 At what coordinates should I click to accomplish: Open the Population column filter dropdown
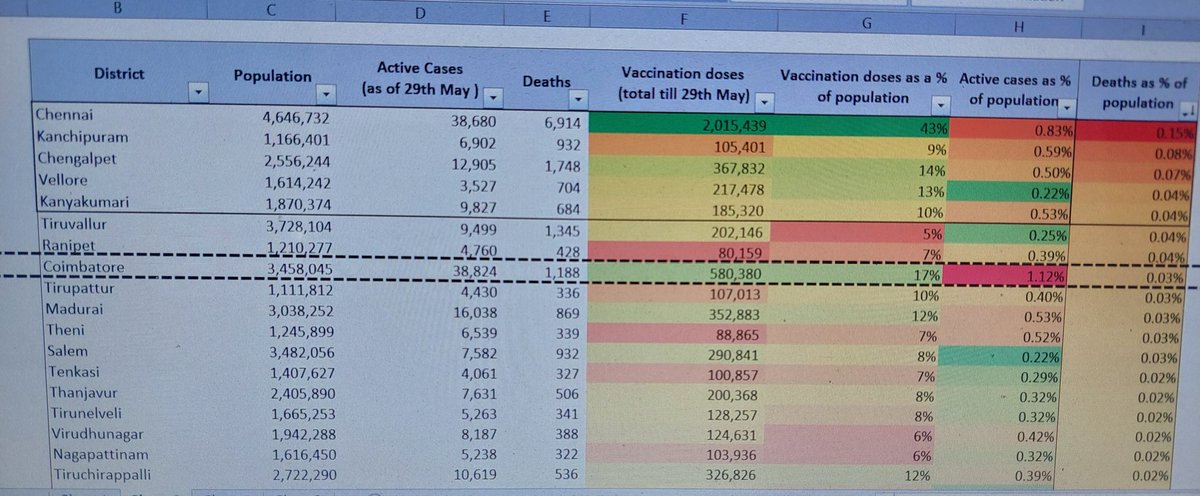[x=326, y=93]
